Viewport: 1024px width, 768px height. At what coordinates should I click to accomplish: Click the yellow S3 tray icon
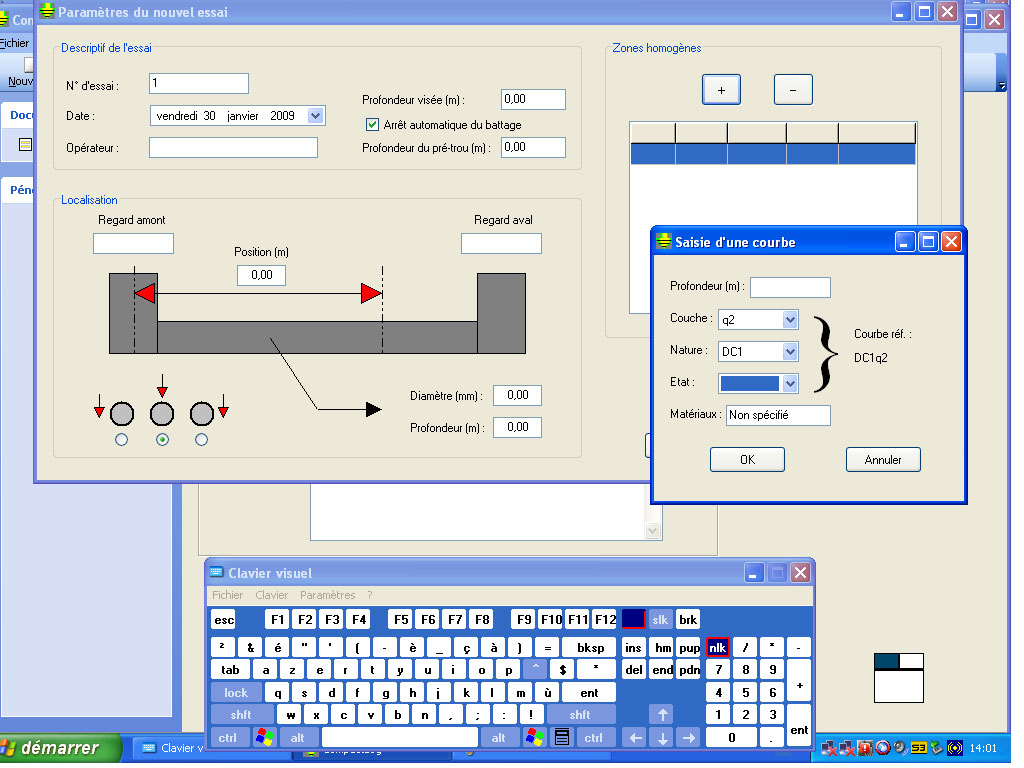[x=918, y=748]
